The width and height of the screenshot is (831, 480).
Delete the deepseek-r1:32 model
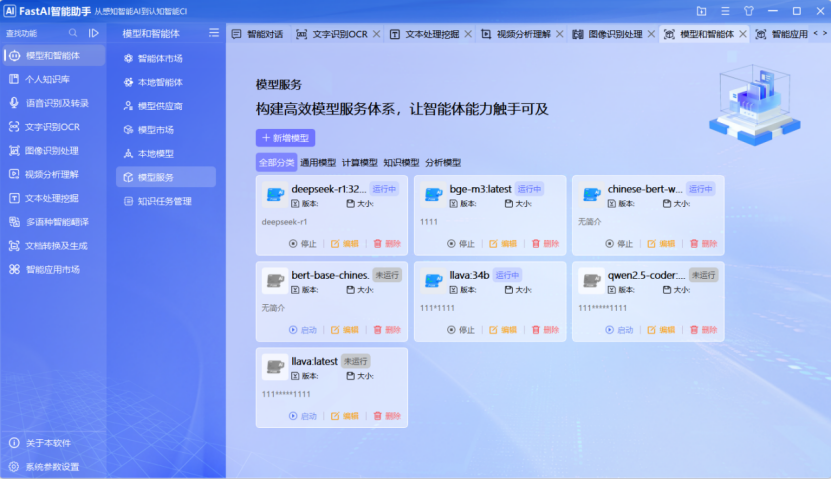coord(387,244)
